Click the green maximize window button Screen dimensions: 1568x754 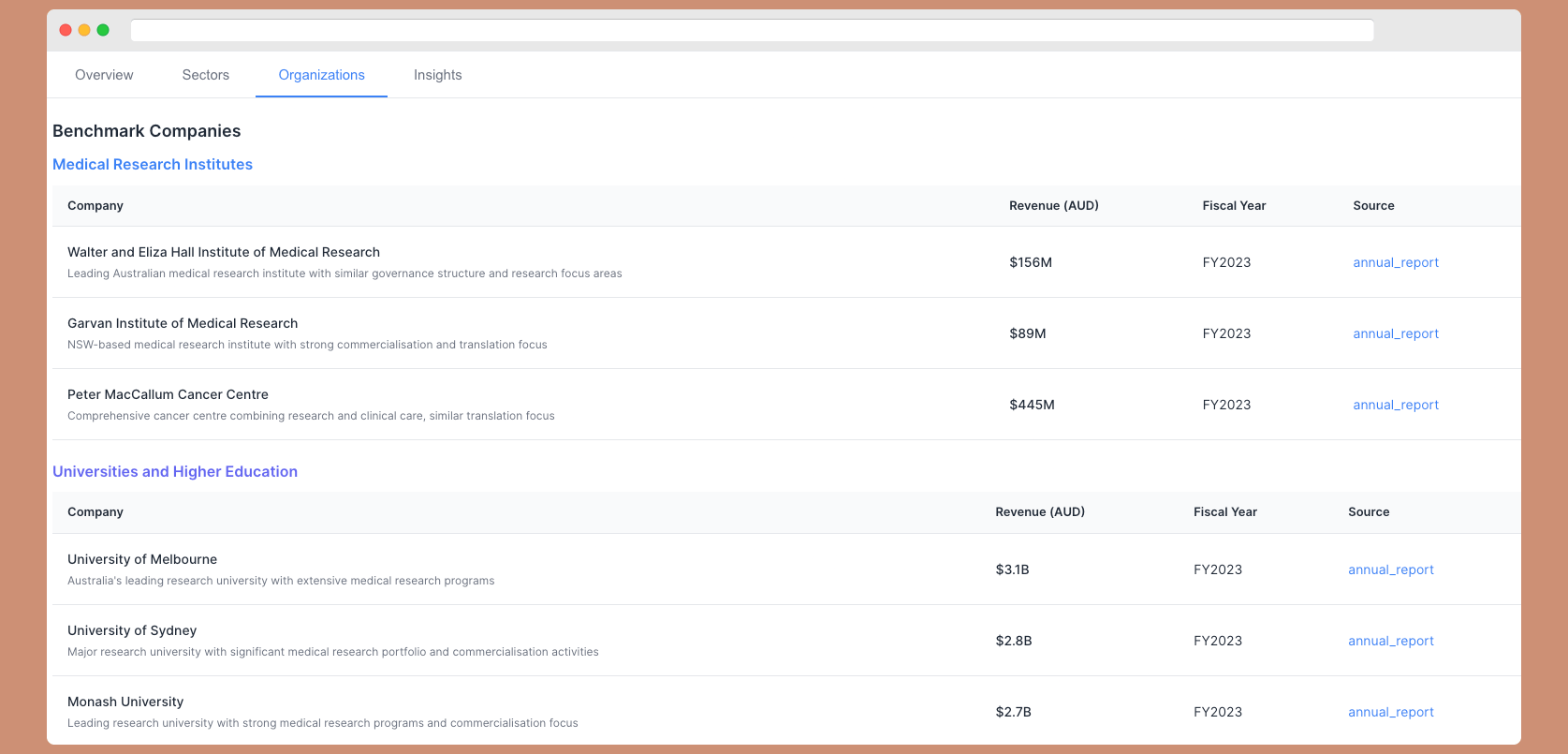[x=103, y=30]
